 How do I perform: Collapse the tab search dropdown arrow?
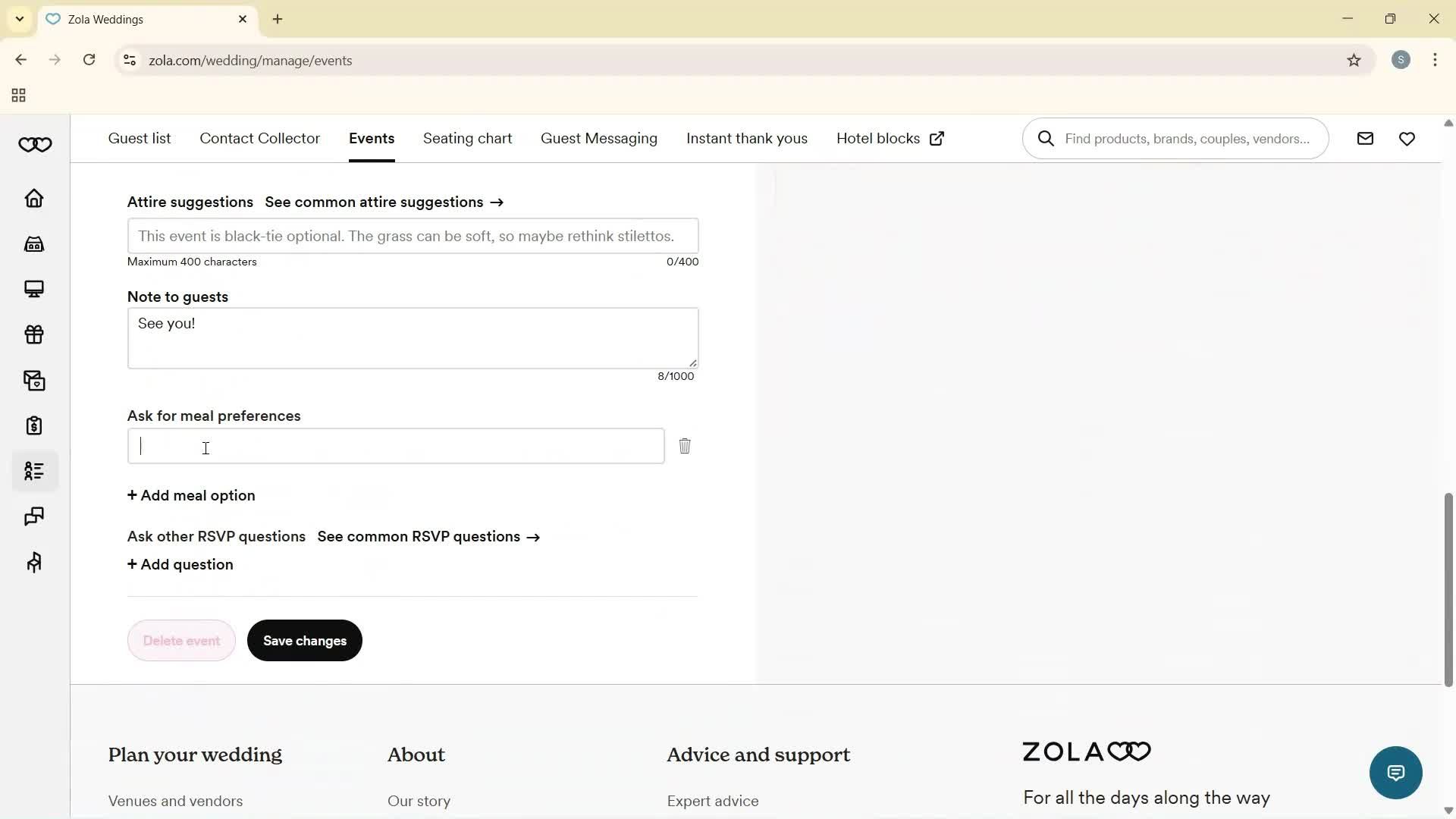pyautogui.click(x=19, y=19)
